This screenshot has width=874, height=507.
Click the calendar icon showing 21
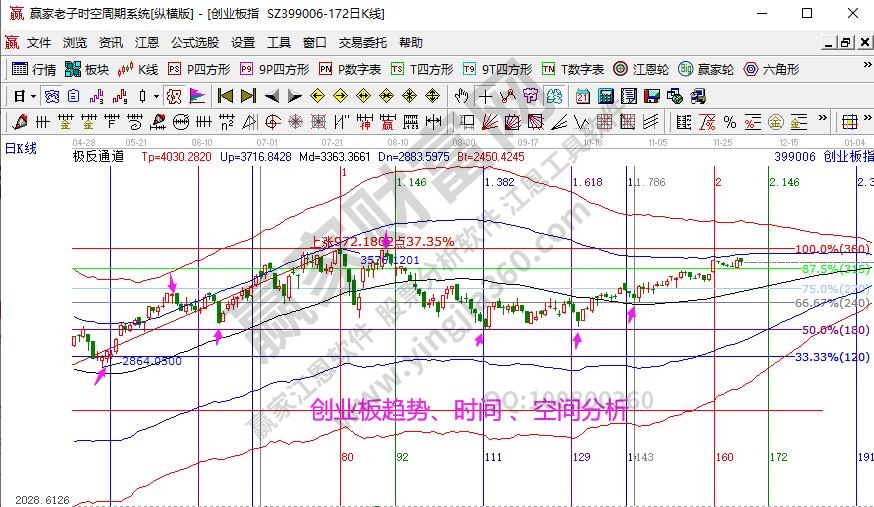click(x=583, y=96)
